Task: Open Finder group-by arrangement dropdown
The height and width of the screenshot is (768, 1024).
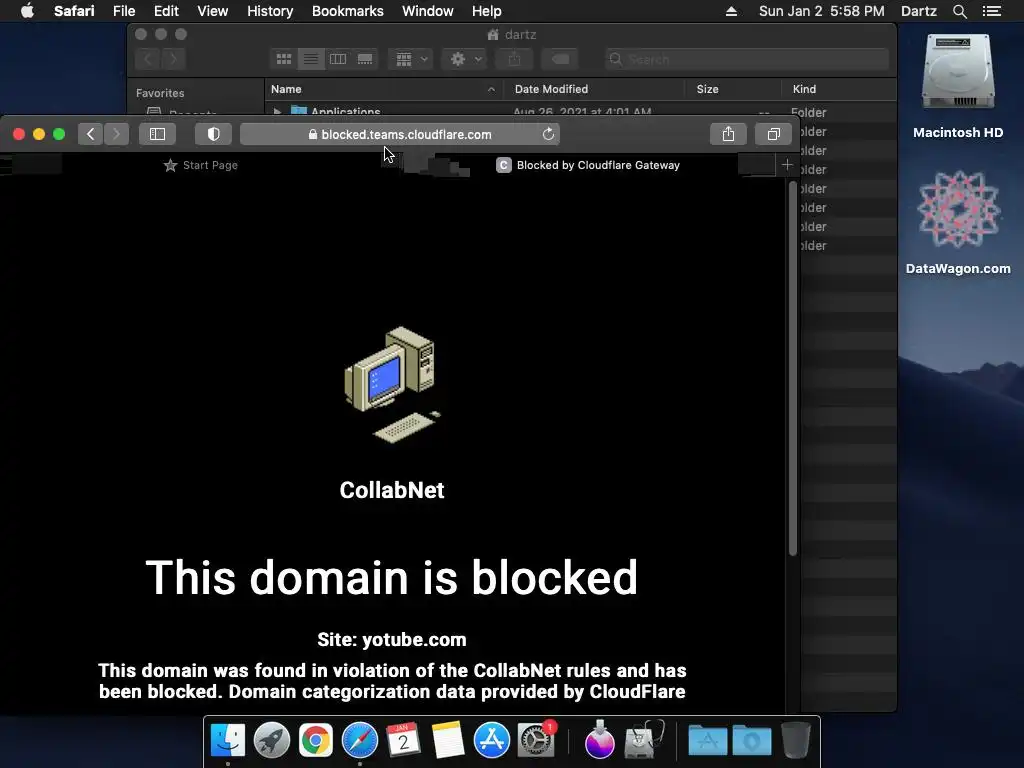Action: click(x=411, y=59)
